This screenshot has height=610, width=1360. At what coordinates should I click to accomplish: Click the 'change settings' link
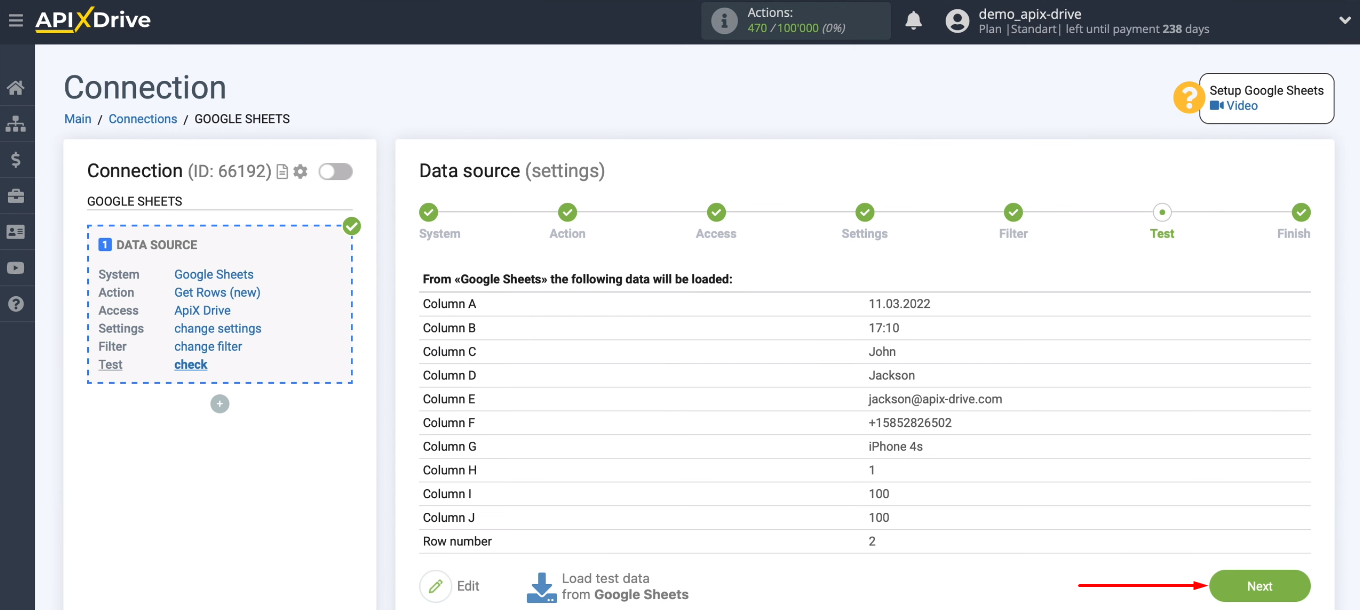click(218, 329)
